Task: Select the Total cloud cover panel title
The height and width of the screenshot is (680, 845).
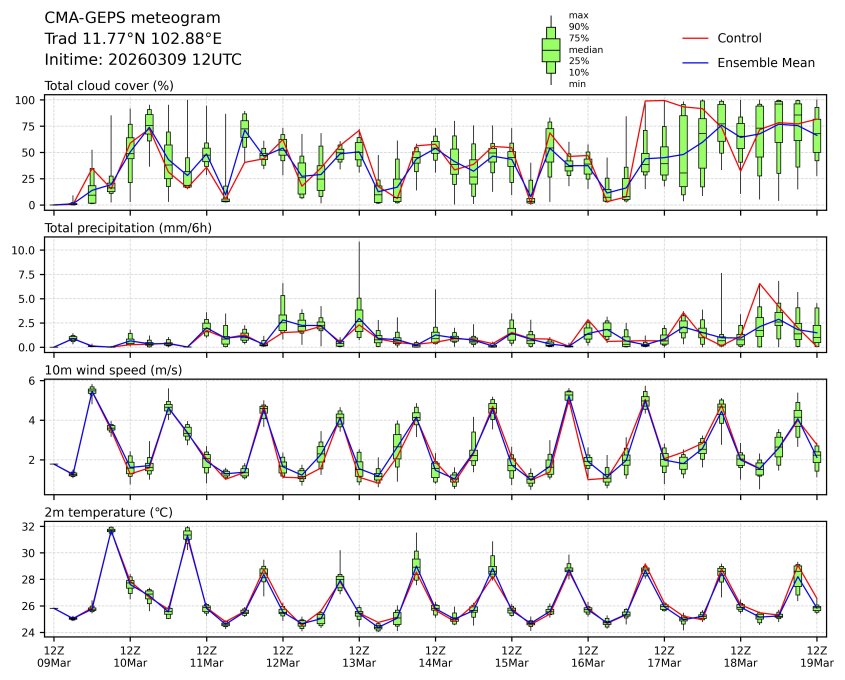Action: pos(109,85)
